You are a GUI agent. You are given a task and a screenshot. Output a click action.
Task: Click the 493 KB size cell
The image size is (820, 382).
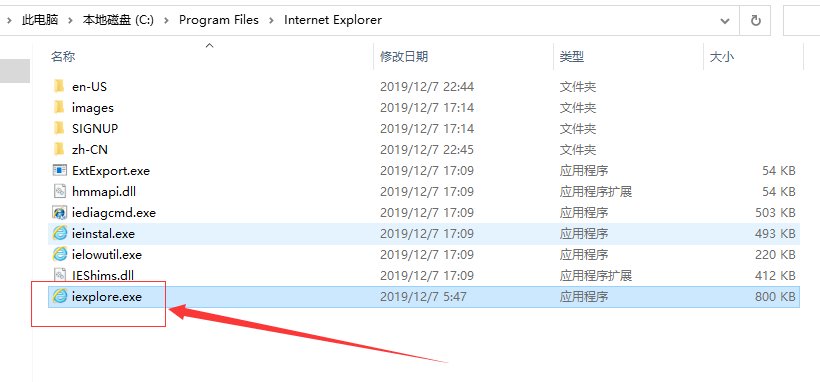tap(775, 233)
